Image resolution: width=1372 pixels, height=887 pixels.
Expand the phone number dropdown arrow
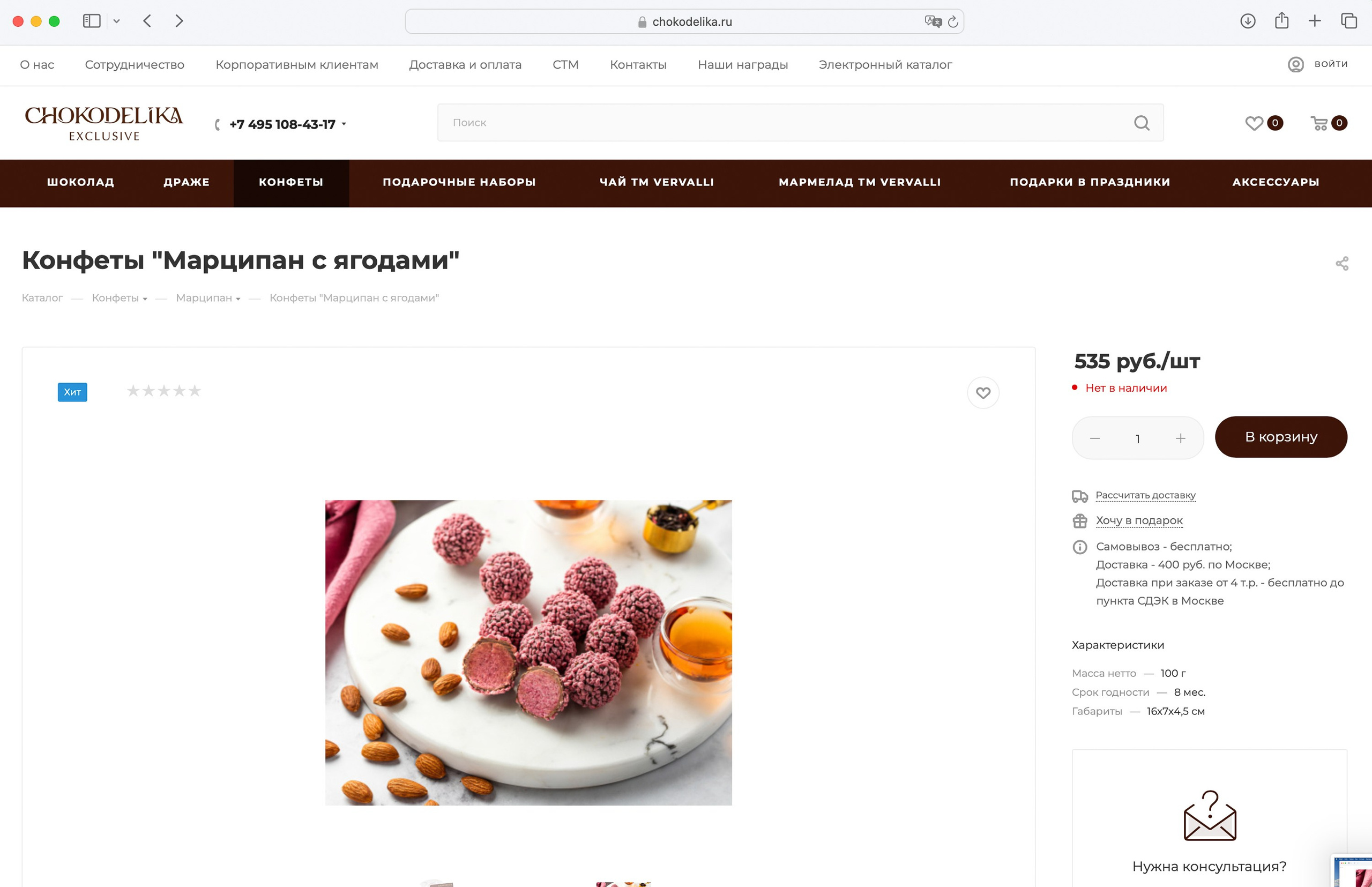[344, 124]
